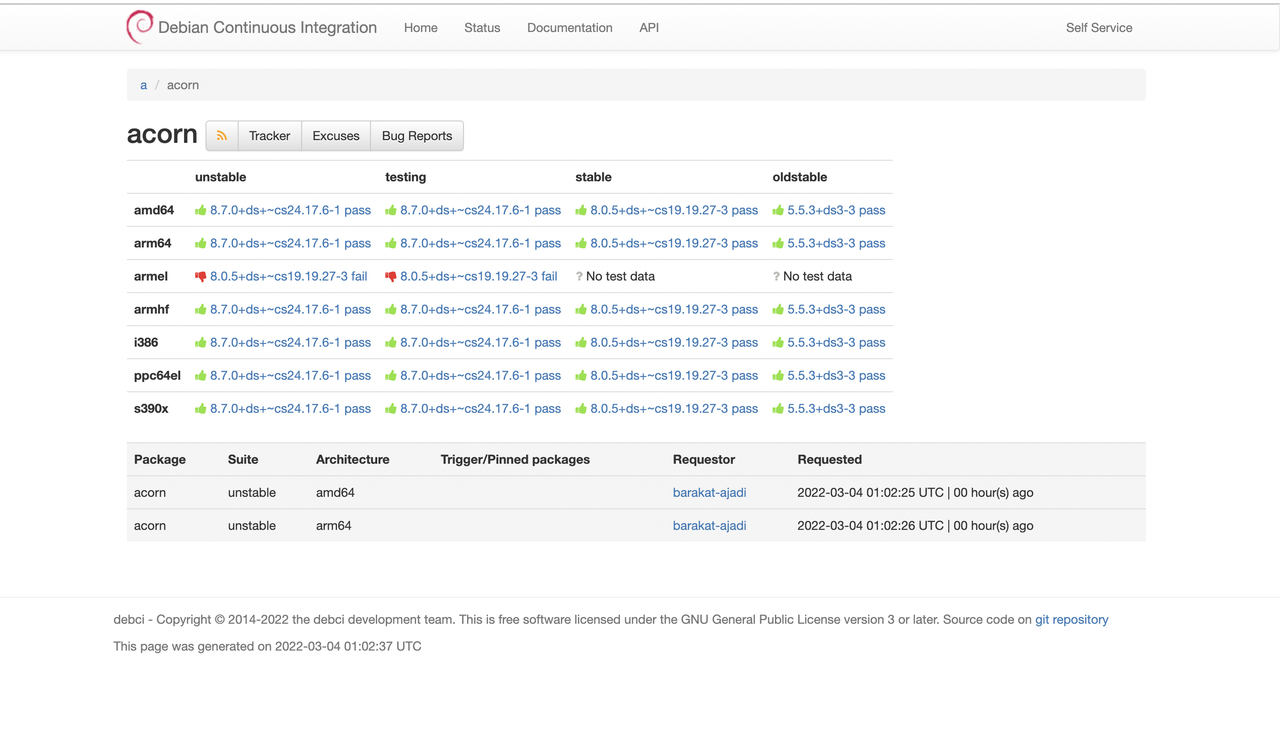Screen dimensions: 1280x738
Task: Click the 'acorn' page heading
Action: [x=162, y=134]
